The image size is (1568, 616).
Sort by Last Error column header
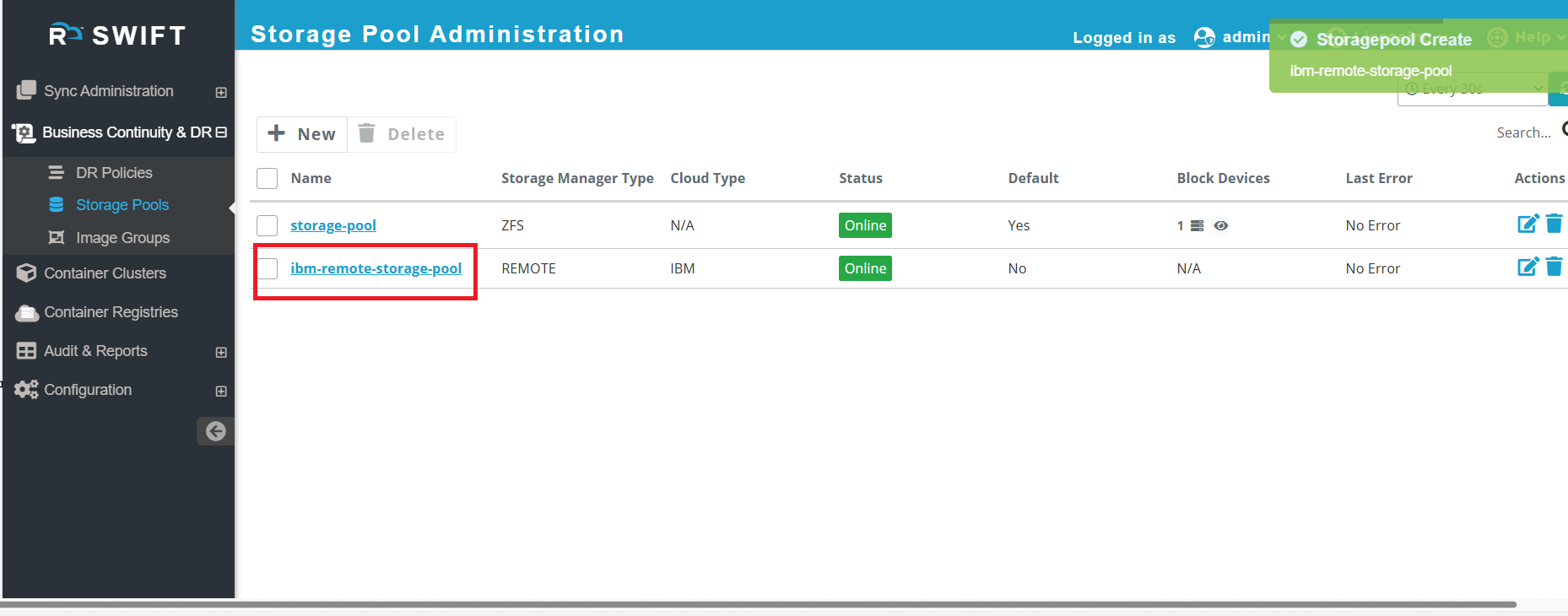1379,178
